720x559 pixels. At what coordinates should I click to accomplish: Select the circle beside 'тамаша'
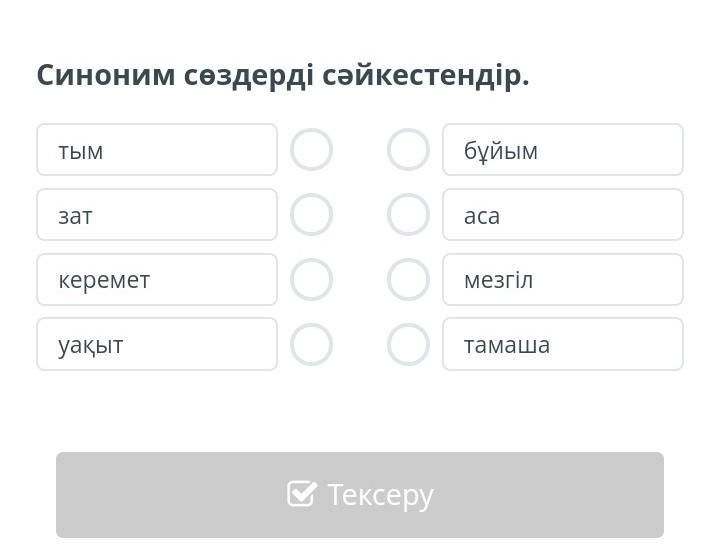pos(408,345)
